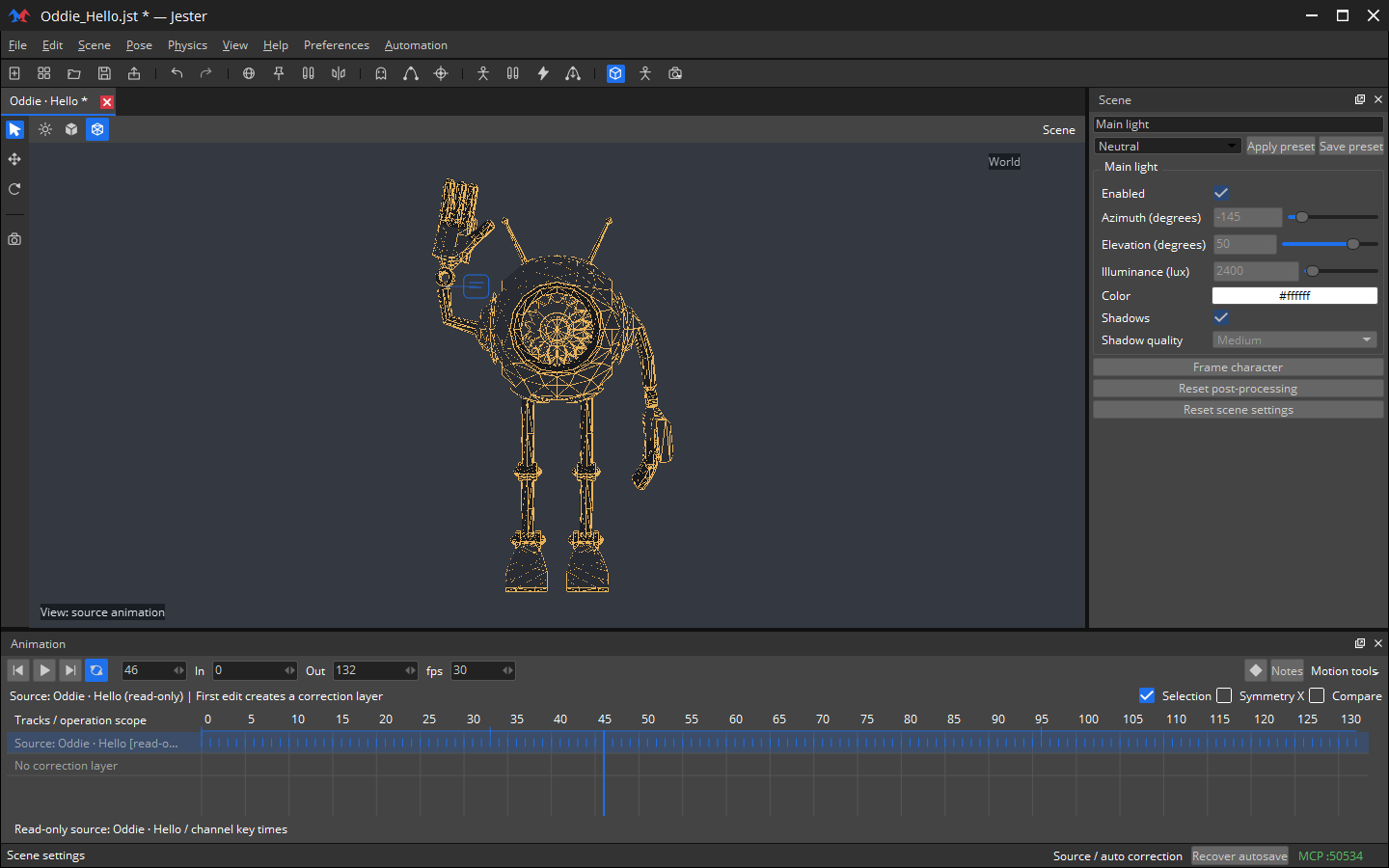Screen dimensions: 1389x868
Task: Click the globe icon in the toolbar
Action: pyautogui.click(x=249, y=73)
